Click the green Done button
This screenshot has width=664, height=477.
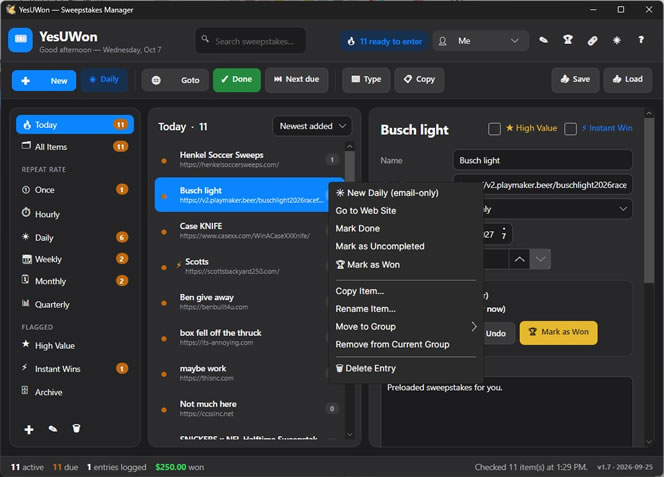(237, 80)
